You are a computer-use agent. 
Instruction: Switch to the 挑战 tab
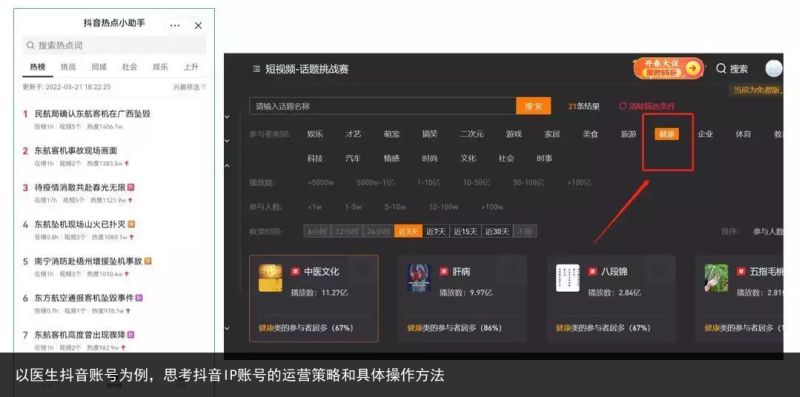(68, 67)
